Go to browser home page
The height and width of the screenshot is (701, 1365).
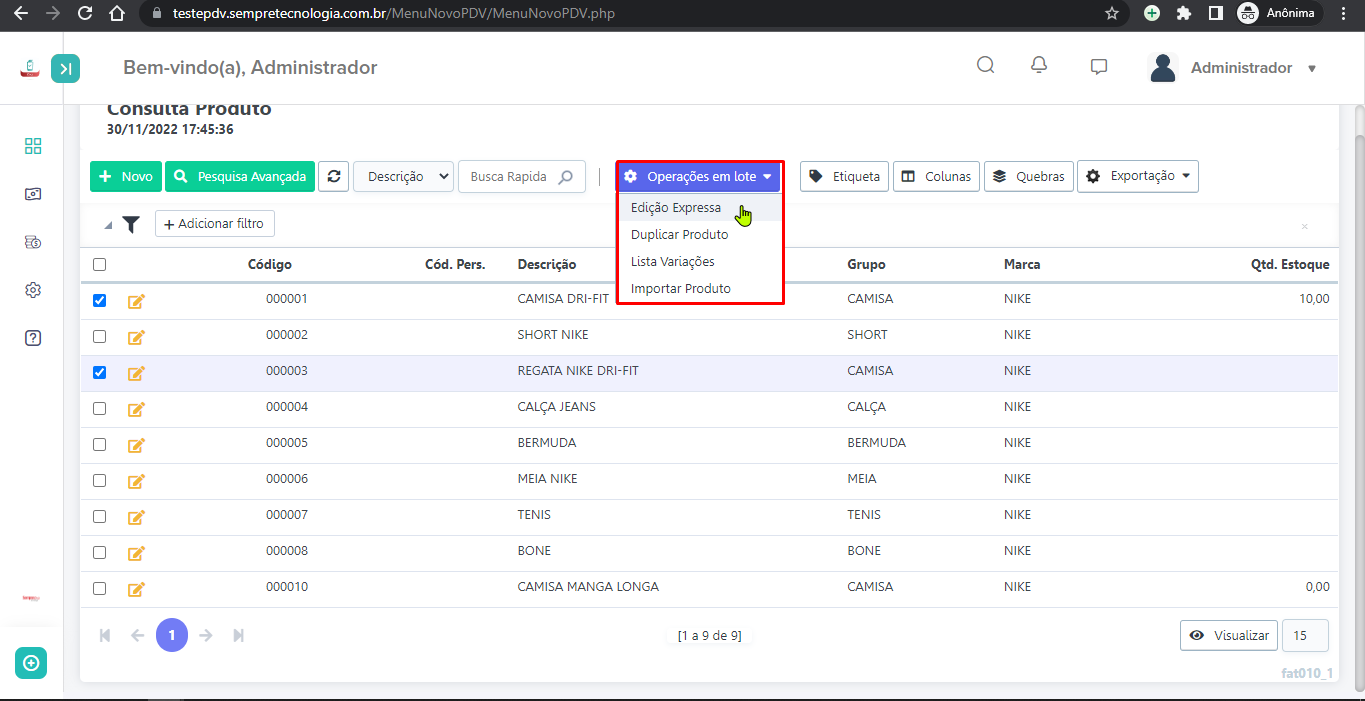tap(117, 13)
